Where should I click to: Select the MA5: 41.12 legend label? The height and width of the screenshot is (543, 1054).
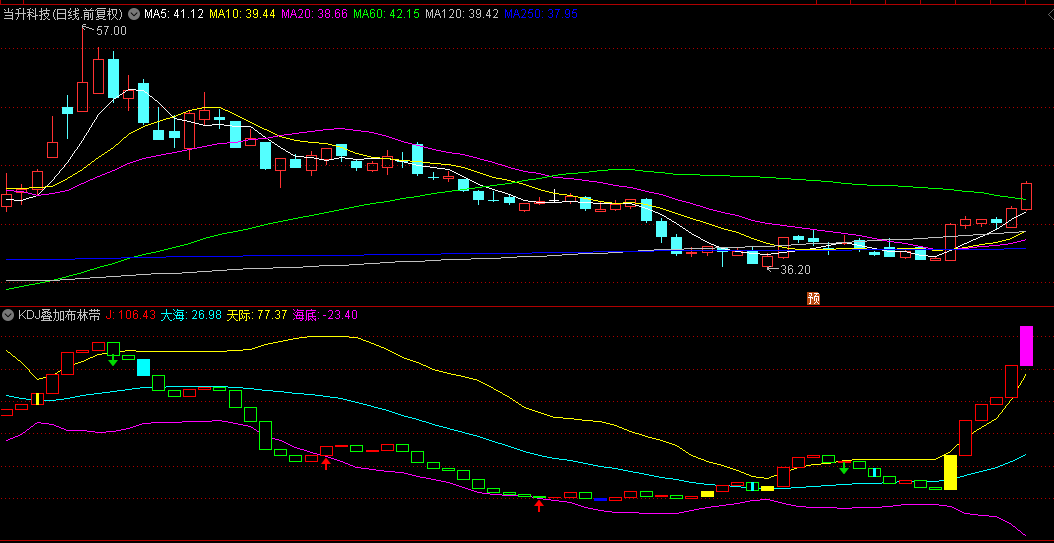[x=173, y=13]
